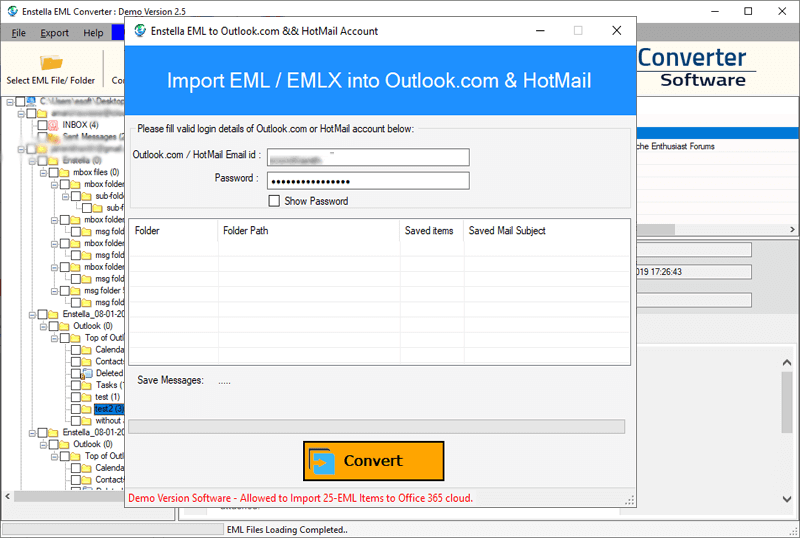Viewport: 800px width, 538px height.
Task: Click the Select EML File/Folder icon
Action: 51,63
